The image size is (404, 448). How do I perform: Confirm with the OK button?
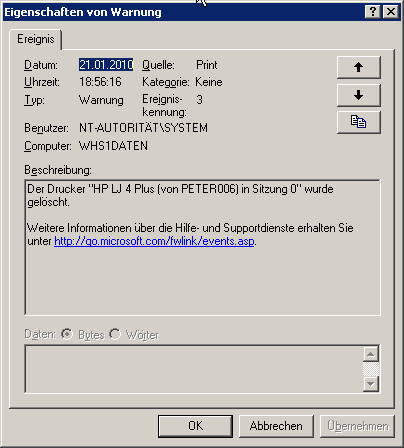195,426
